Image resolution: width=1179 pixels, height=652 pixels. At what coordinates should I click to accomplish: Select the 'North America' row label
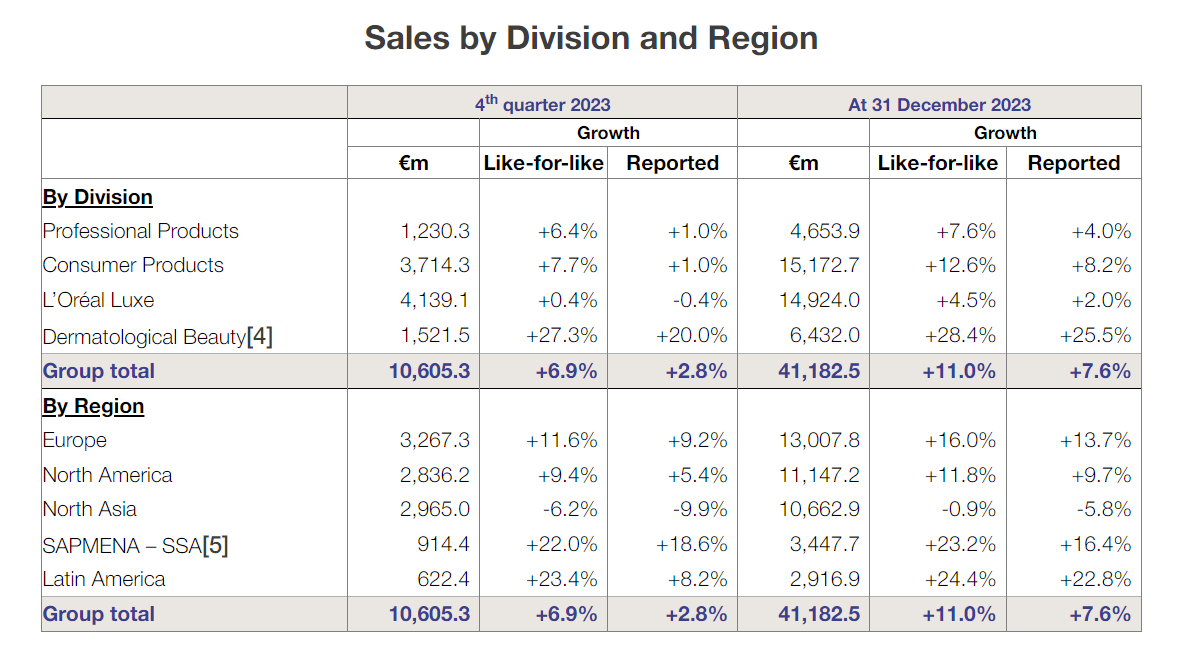tap(108, 475)
